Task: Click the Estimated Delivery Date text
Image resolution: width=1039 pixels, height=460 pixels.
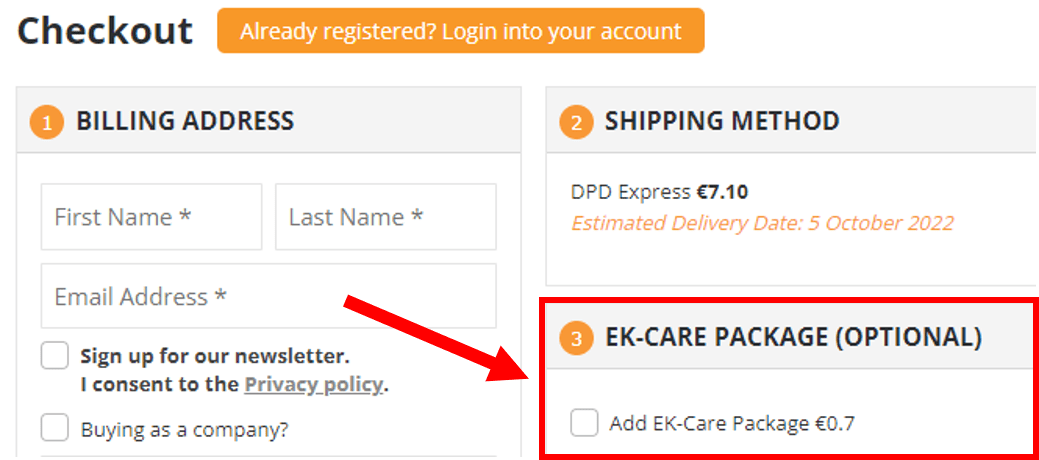Action: coord(763,223)
